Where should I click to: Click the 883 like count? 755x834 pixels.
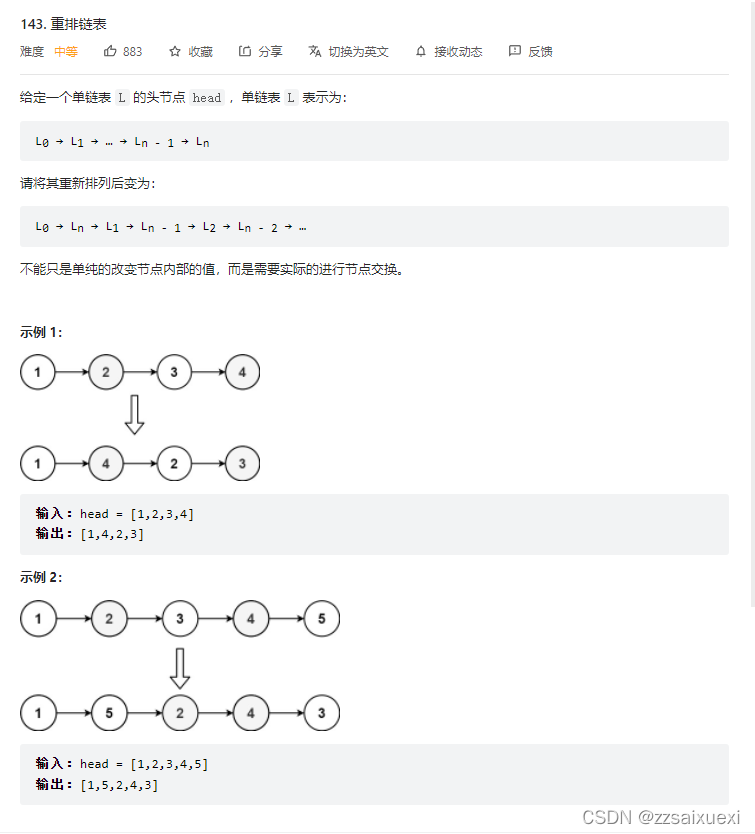tap(131, 51)
